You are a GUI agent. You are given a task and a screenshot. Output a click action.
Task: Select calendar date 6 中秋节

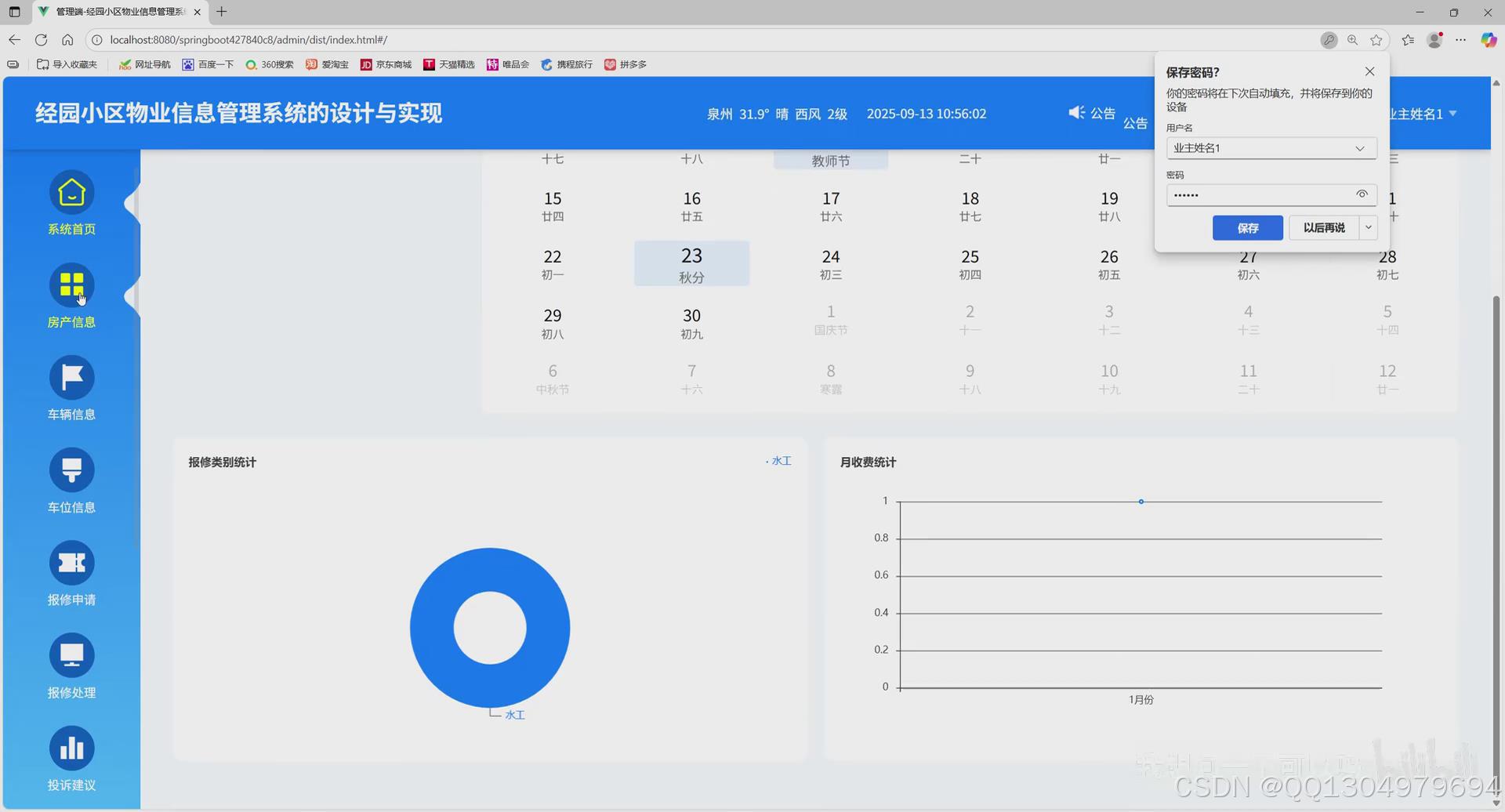[x=553, y=379]
